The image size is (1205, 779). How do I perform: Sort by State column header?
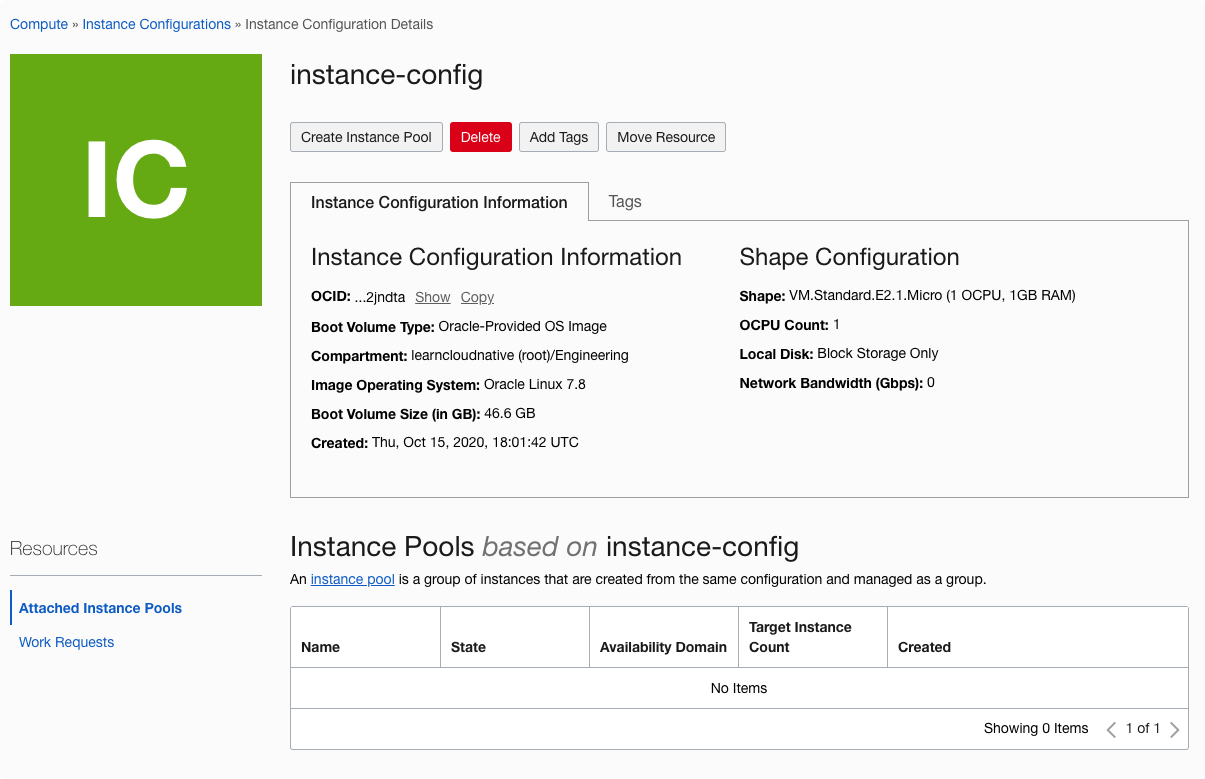468,647
